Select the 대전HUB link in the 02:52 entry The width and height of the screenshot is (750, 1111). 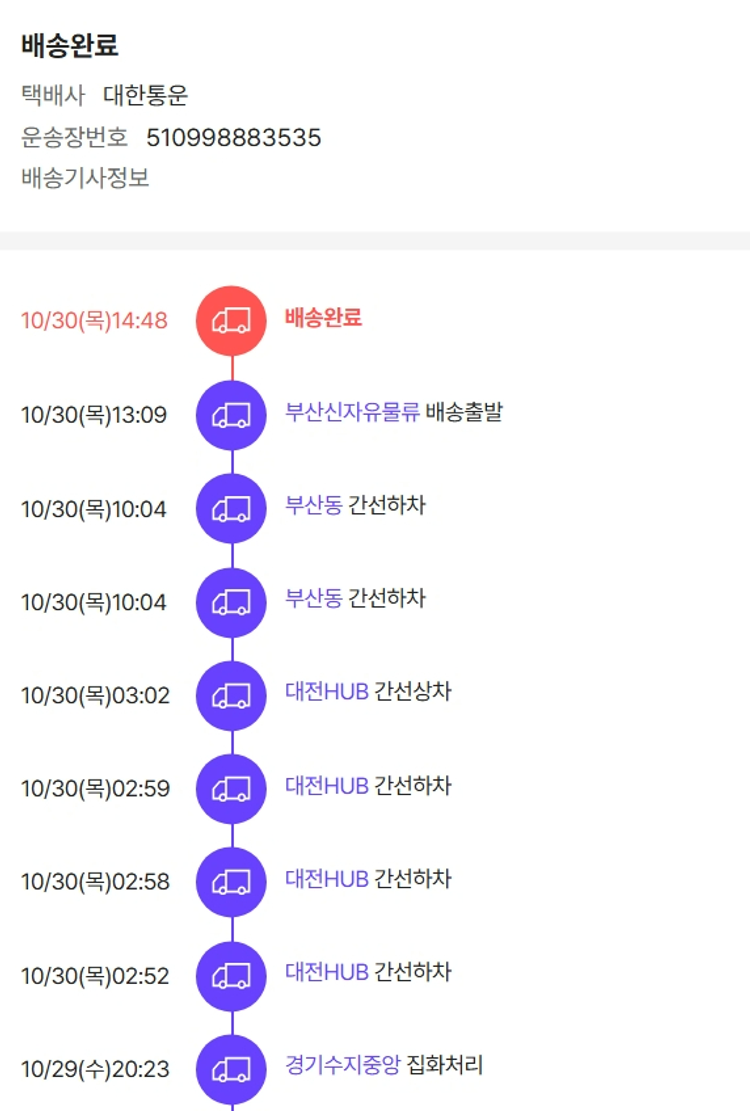click(326, 972)
